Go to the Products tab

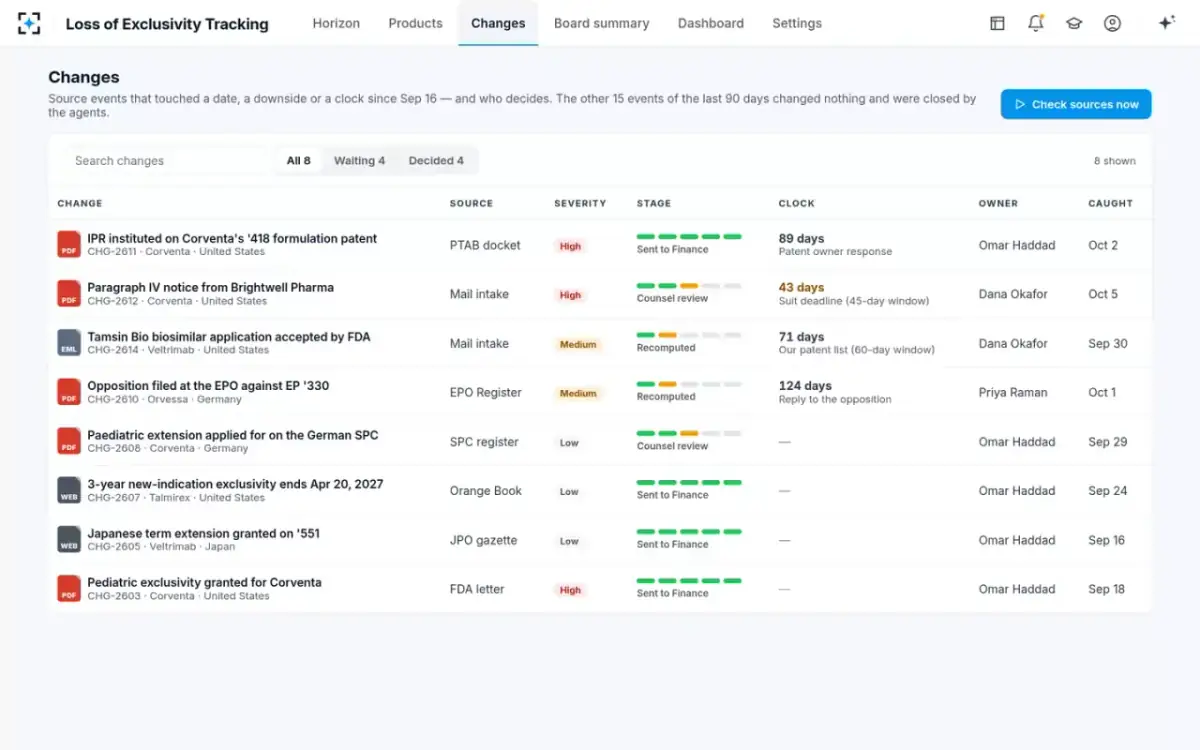pyautogui.click(x=416, y=23)
